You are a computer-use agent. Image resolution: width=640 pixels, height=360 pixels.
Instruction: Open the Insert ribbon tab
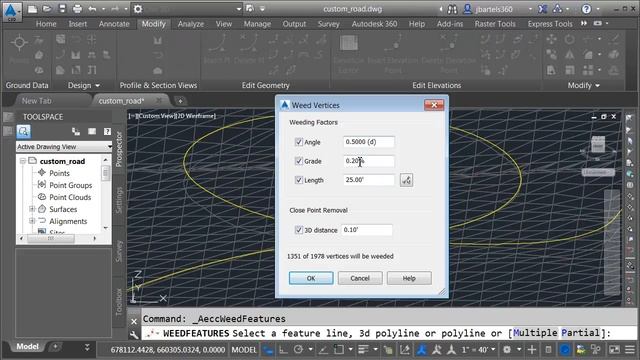(x=78, y=24)
